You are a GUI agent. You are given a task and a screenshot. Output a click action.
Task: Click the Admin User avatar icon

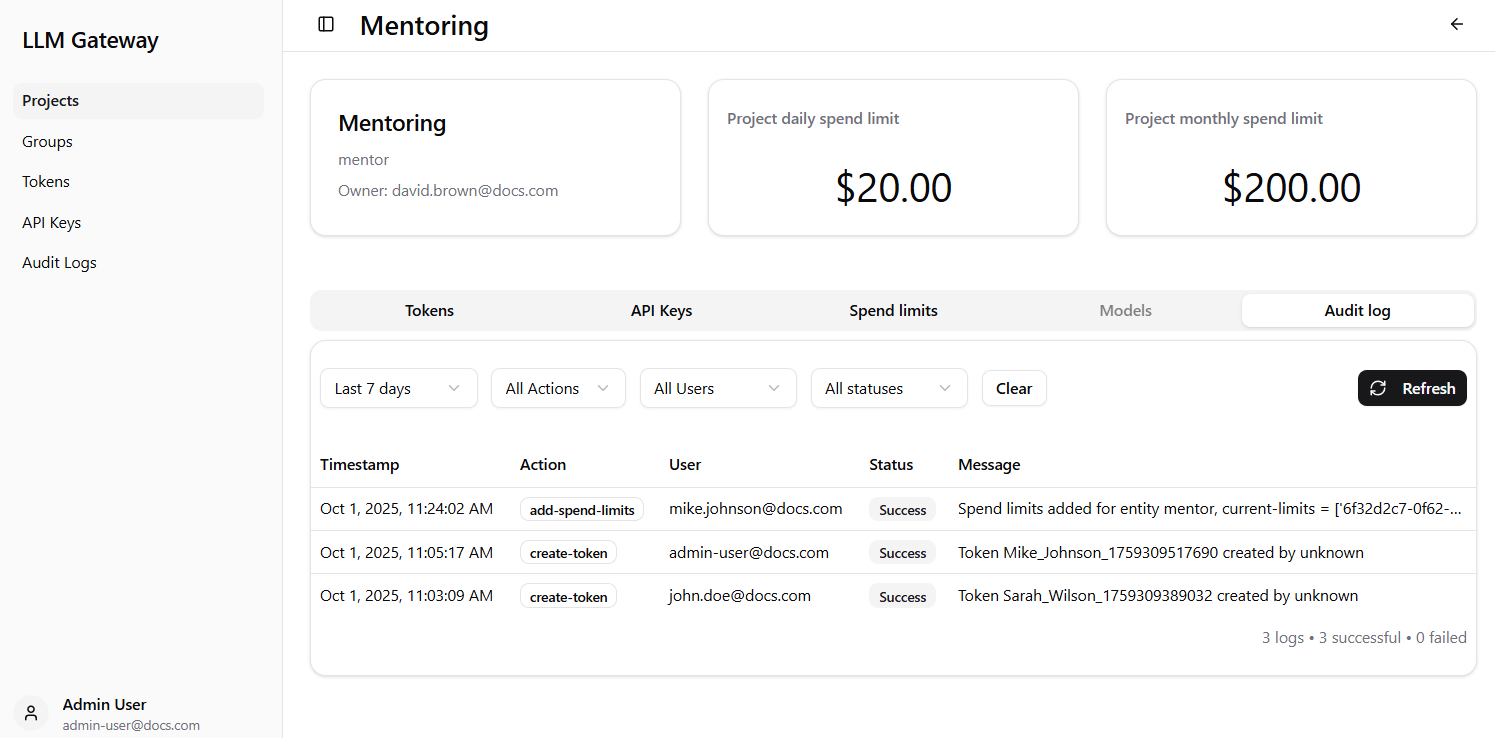pyautogui.click(x=30, y=712)
